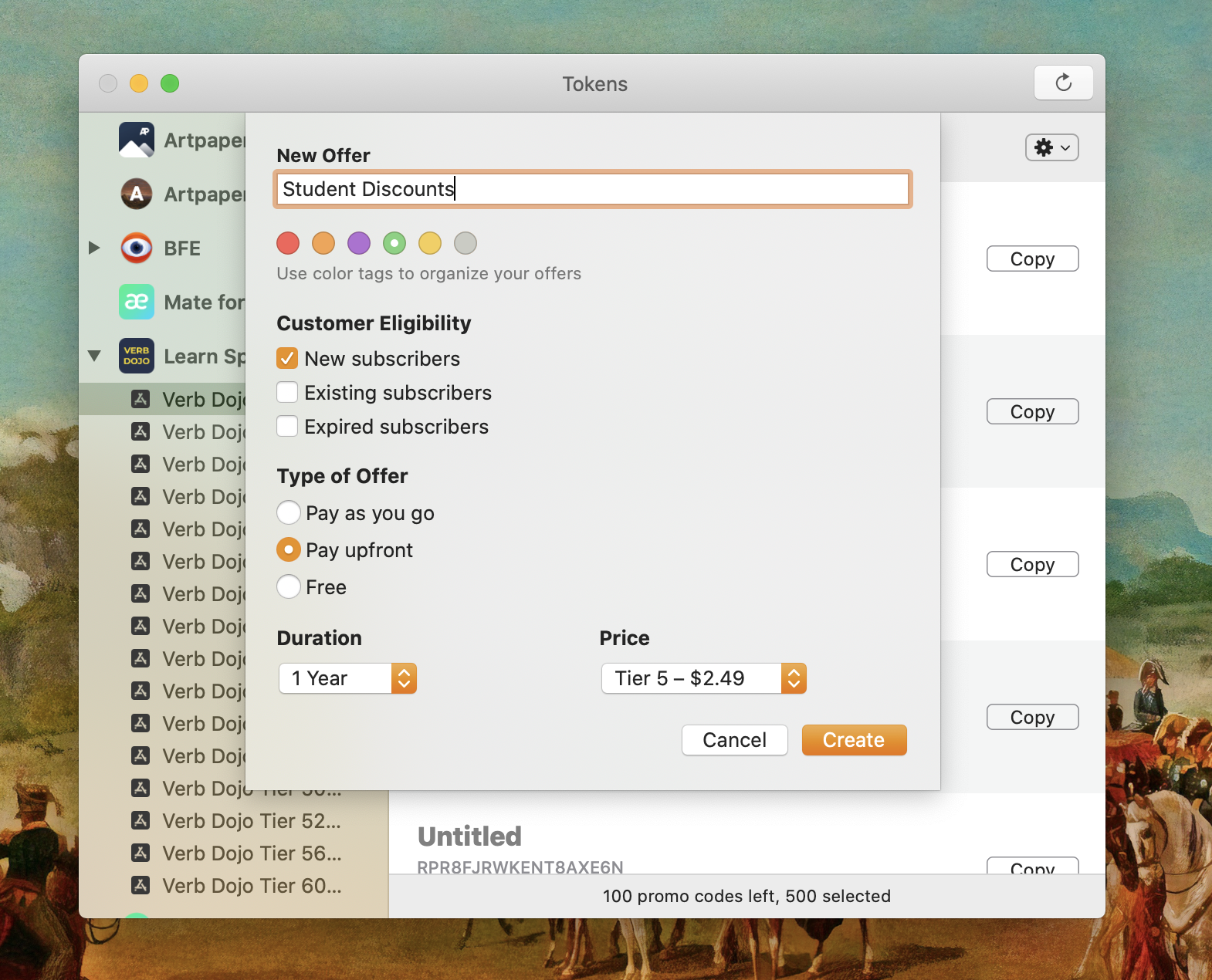Click the BFE eye app icon

137,248
